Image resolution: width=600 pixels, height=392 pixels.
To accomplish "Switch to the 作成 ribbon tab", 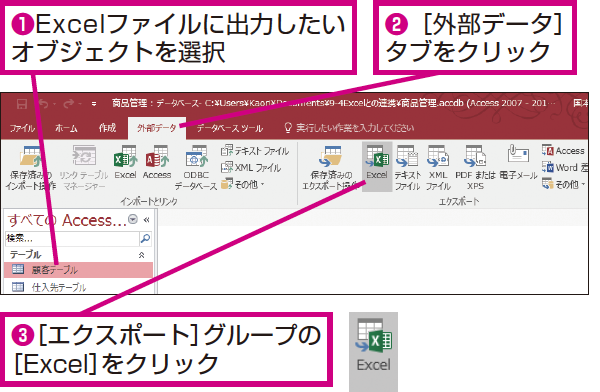I will pyautogui.click(x=107, y=128).
